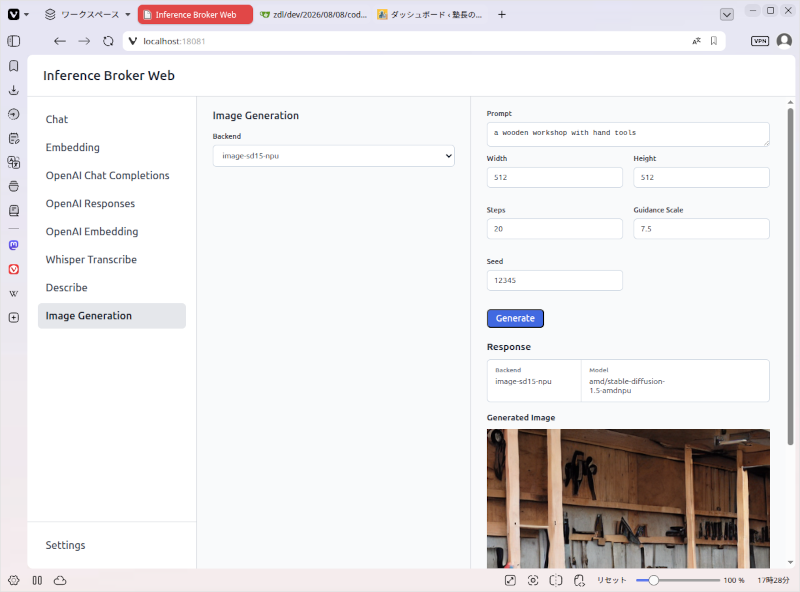This screenshot has width=800, height=592.
Task: Open the History panel icon
Action: [x=14, y=114]
